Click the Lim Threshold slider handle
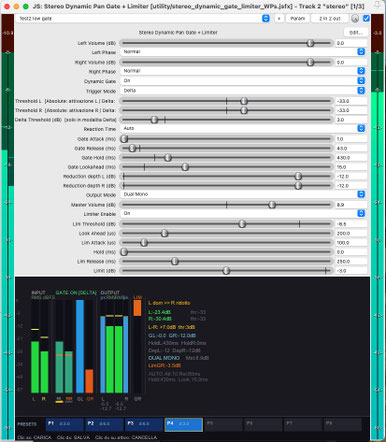 [242, 224]
